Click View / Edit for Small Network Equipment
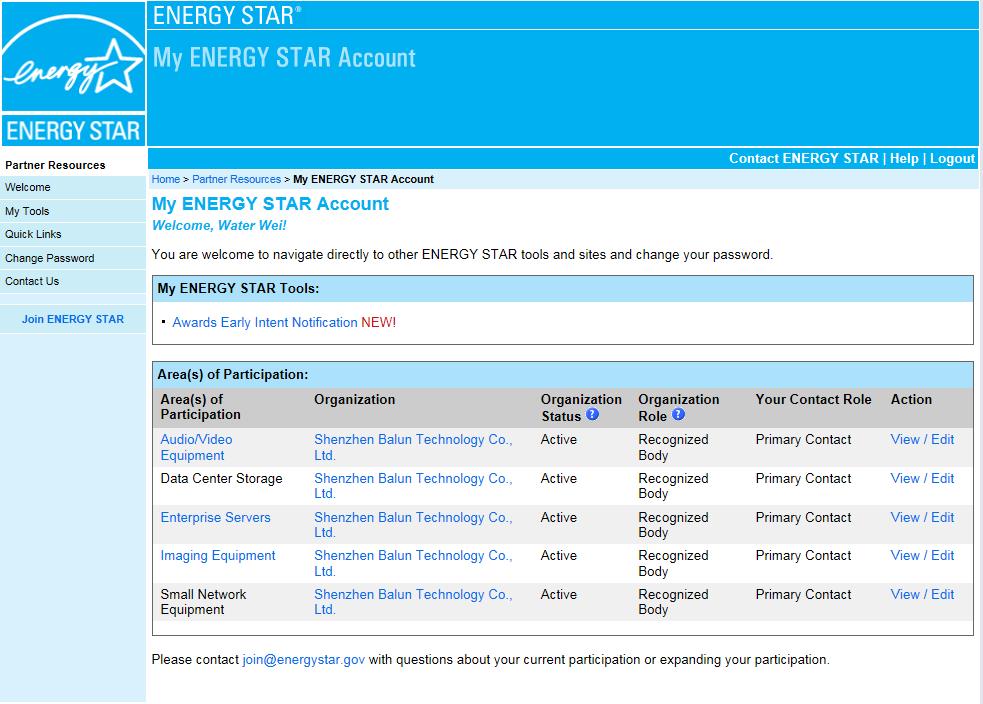This screenshot has height=704, width=983. point(922,594)
